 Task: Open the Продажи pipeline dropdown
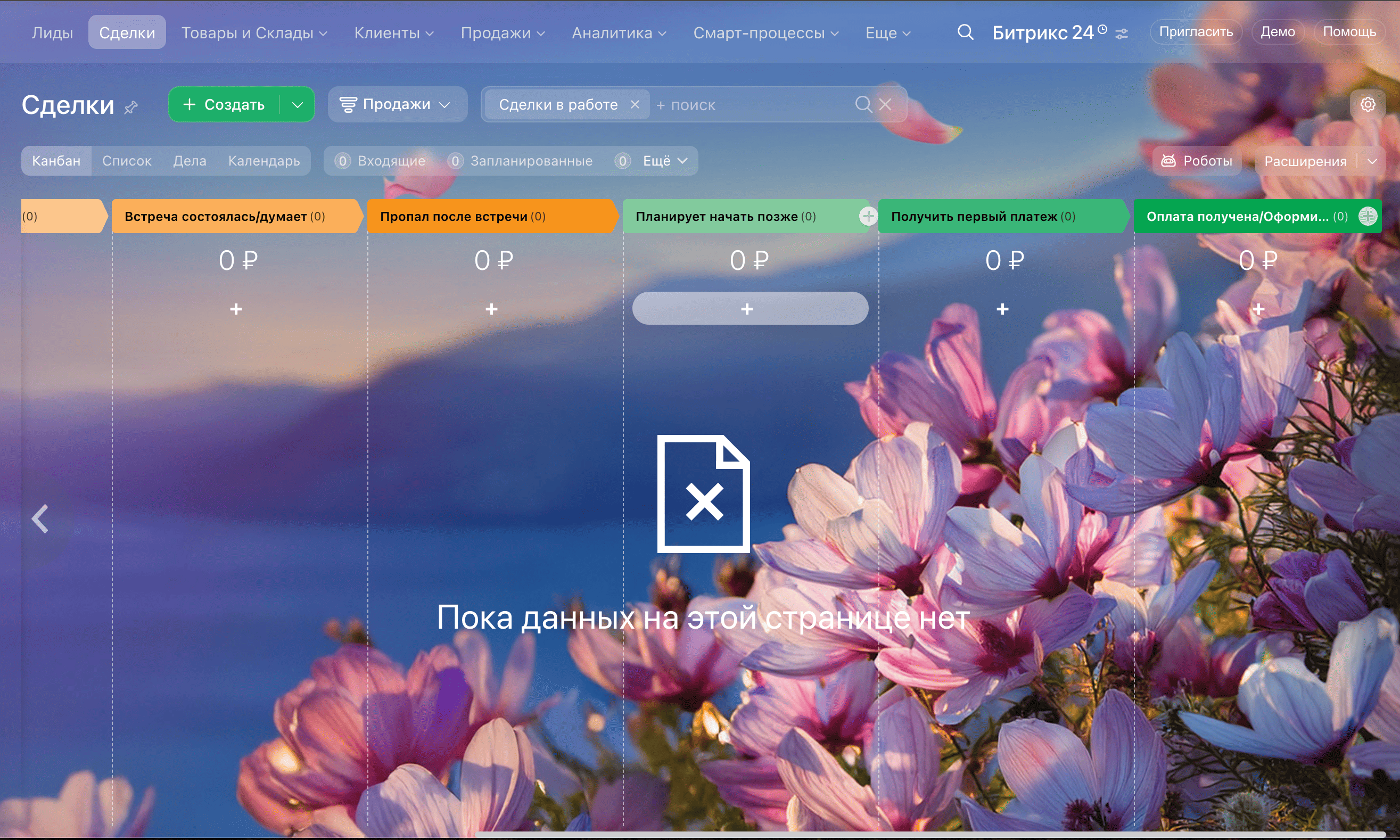point(397,105)
